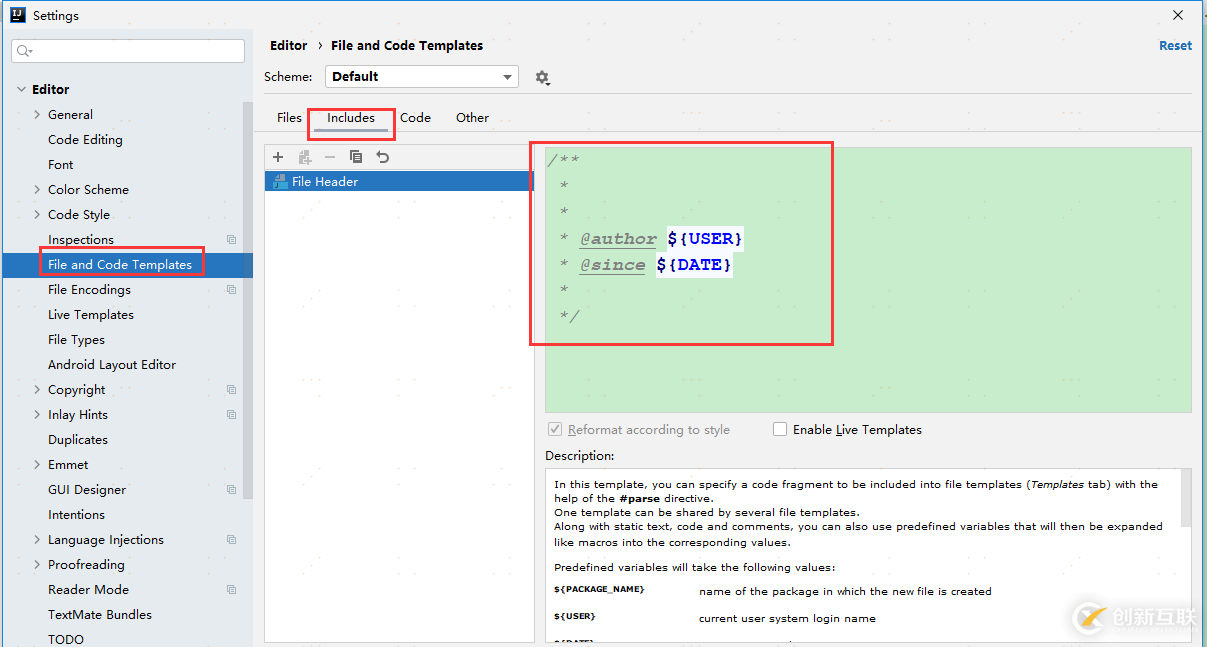Expand the Language Injections node arrow

click(38, 540)
